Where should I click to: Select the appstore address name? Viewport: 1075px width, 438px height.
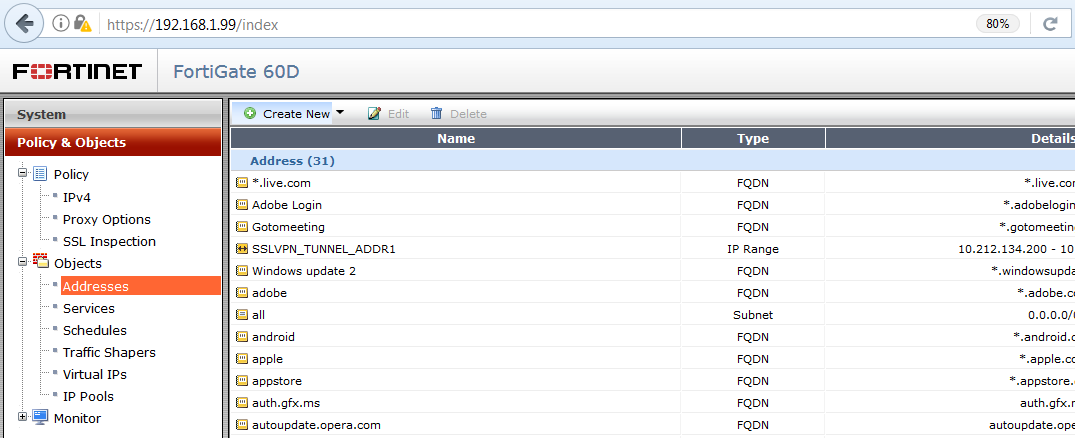pyautogui.click(x=276, y=380)
